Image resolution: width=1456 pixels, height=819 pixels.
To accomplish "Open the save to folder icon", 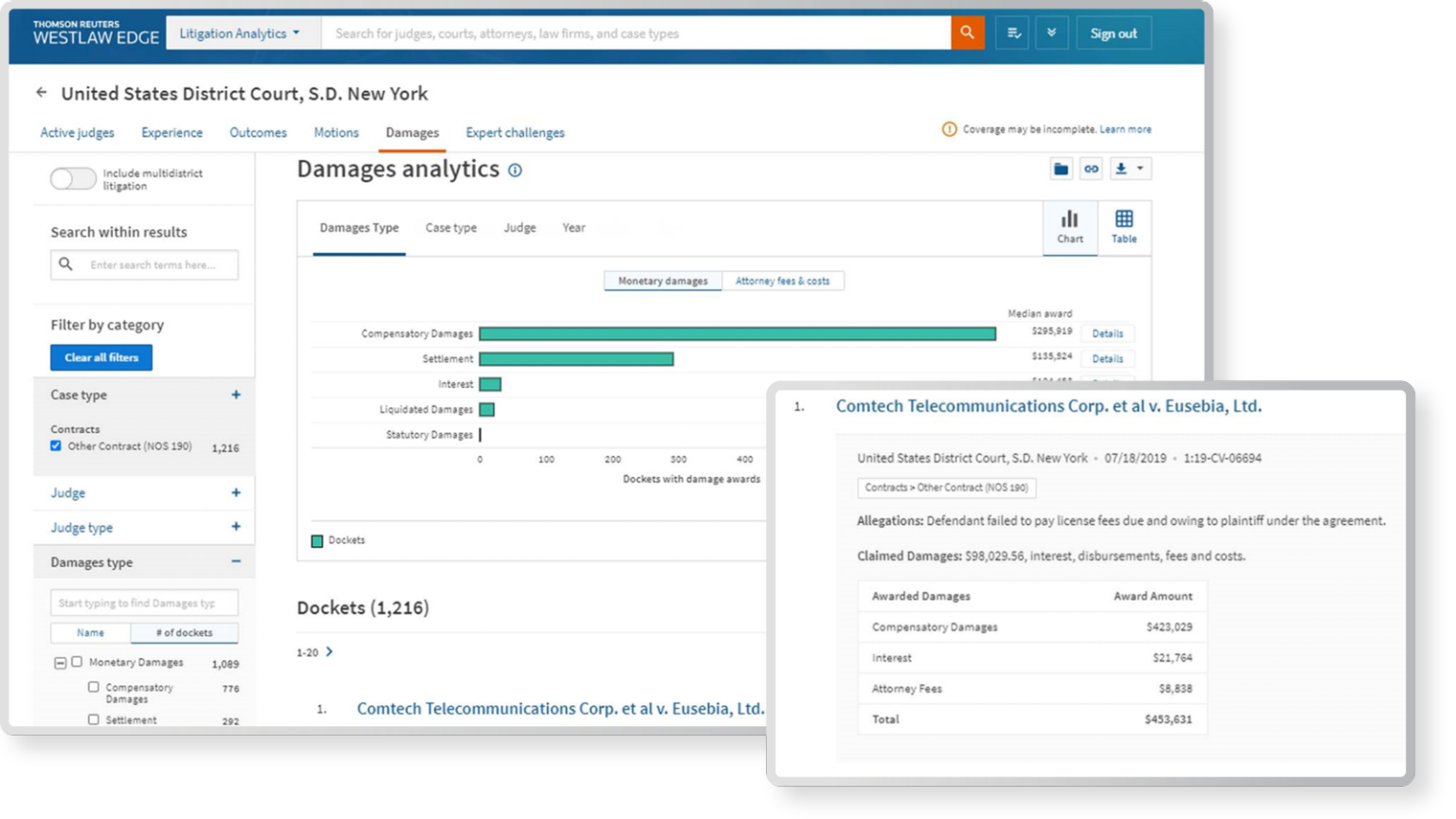I will [x=1061, y=169].
